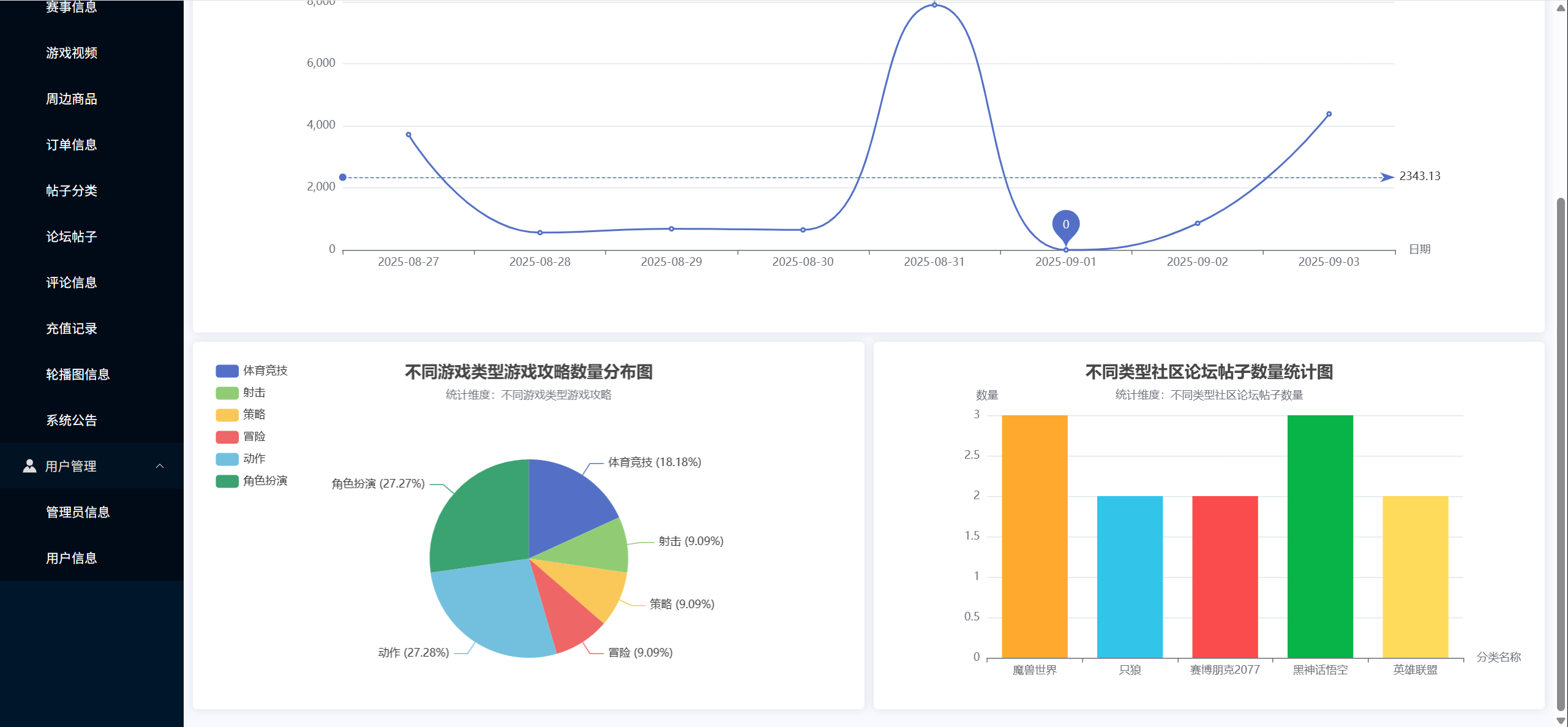
Task: Click the yellow 策略 legend swatch
Action: tap(227, 415)
